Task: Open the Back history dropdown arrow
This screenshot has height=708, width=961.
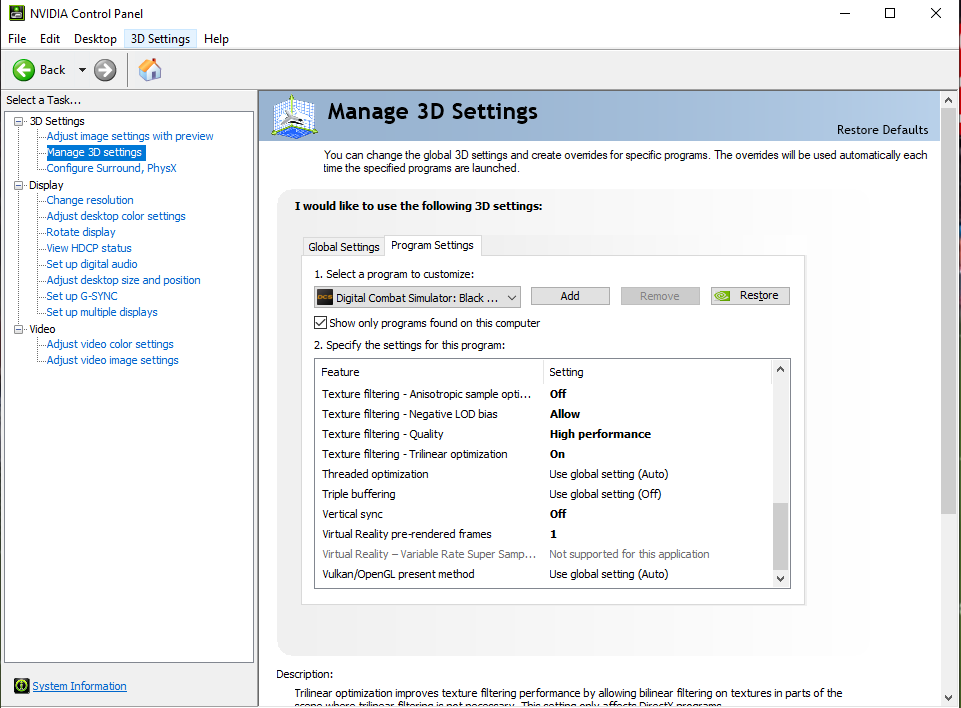Action: 82,70
